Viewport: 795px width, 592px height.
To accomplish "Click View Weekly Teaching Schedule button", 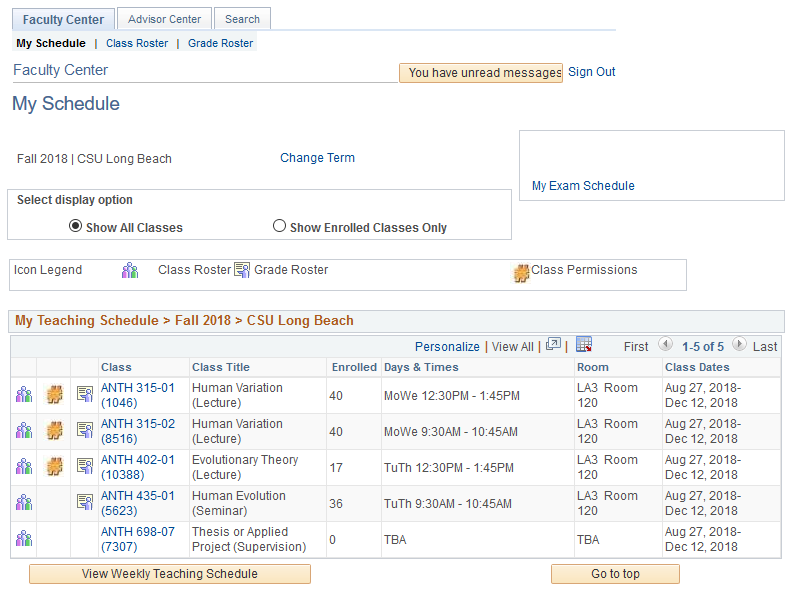I will coord(170,574).
